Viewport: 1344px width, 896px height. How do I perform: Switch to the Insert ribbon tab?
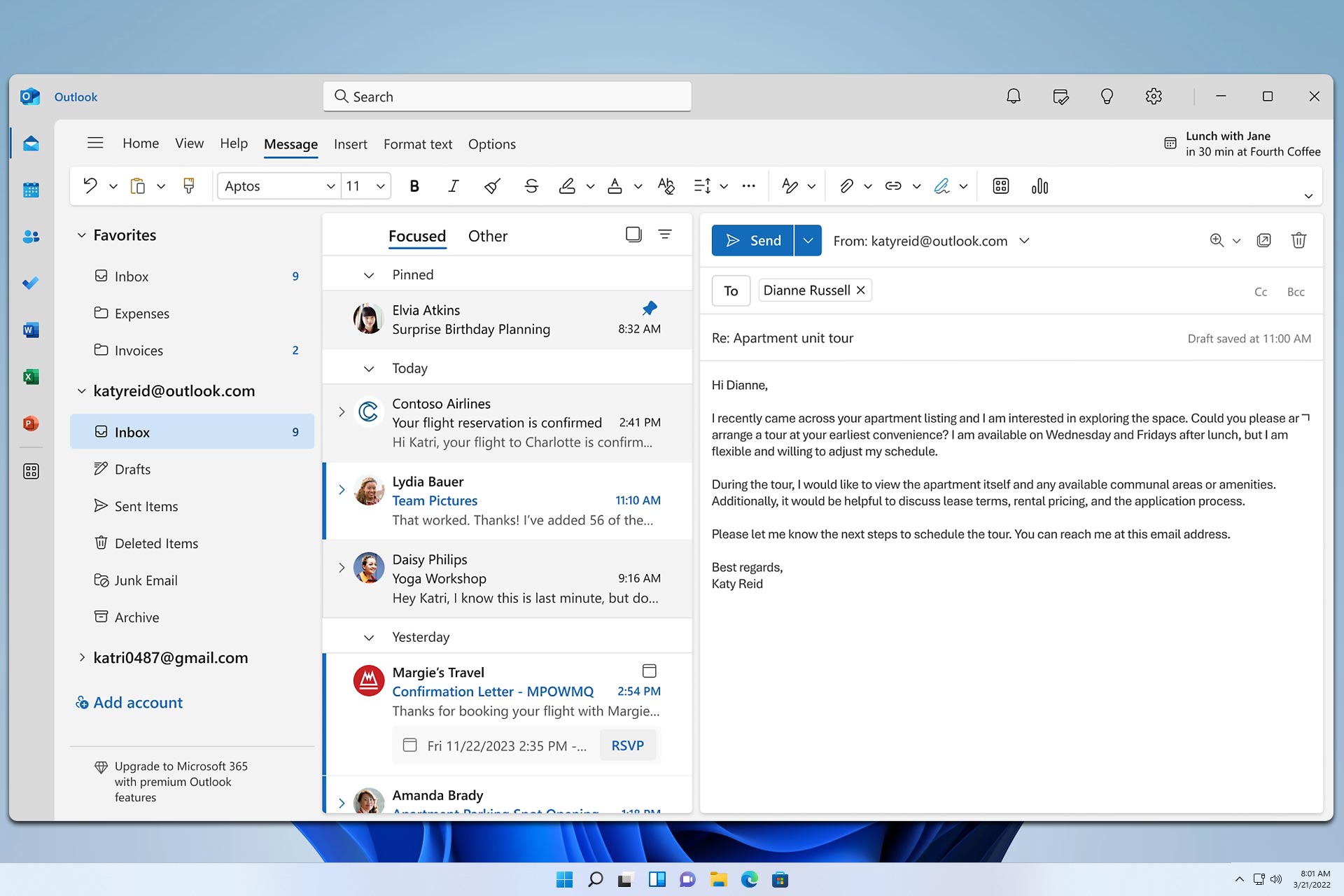tap(350, 144)
